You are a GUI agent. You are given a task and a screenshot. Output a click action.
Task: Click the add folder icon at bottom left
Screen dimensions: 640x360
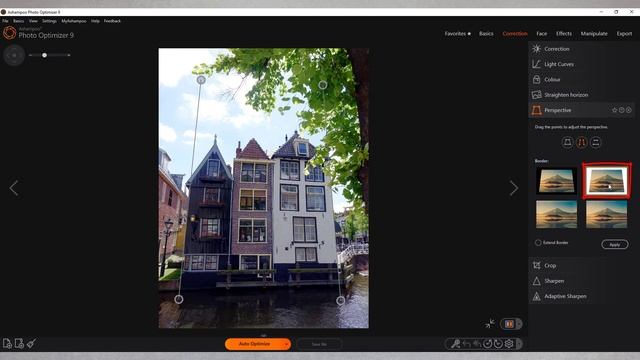19,344
